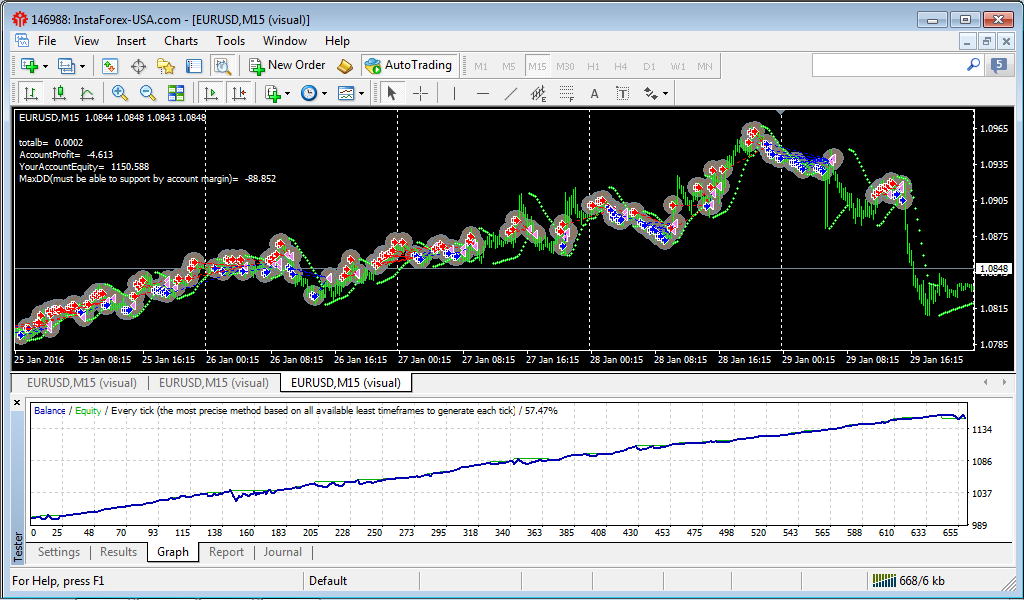The width and height of the screenshot is (1024, 600).
Task: Toggle chart auto scroll
Action: (211, 93)
